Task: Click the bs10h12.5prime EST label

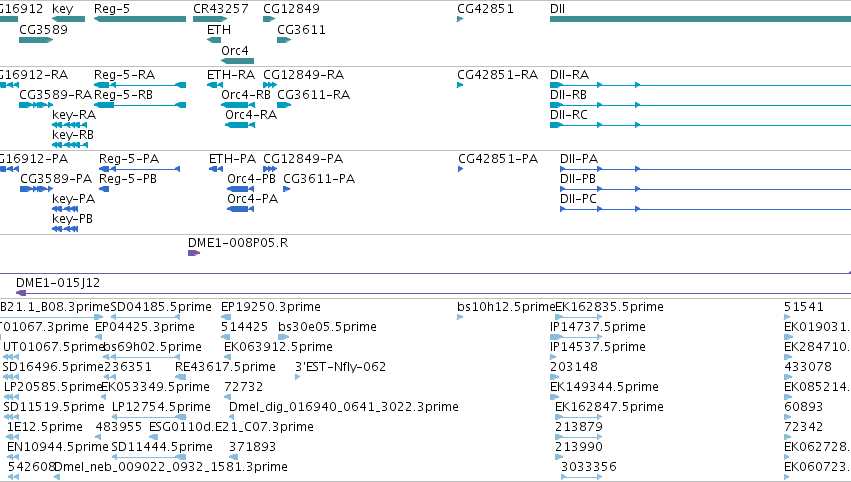Action: point(506,307)
